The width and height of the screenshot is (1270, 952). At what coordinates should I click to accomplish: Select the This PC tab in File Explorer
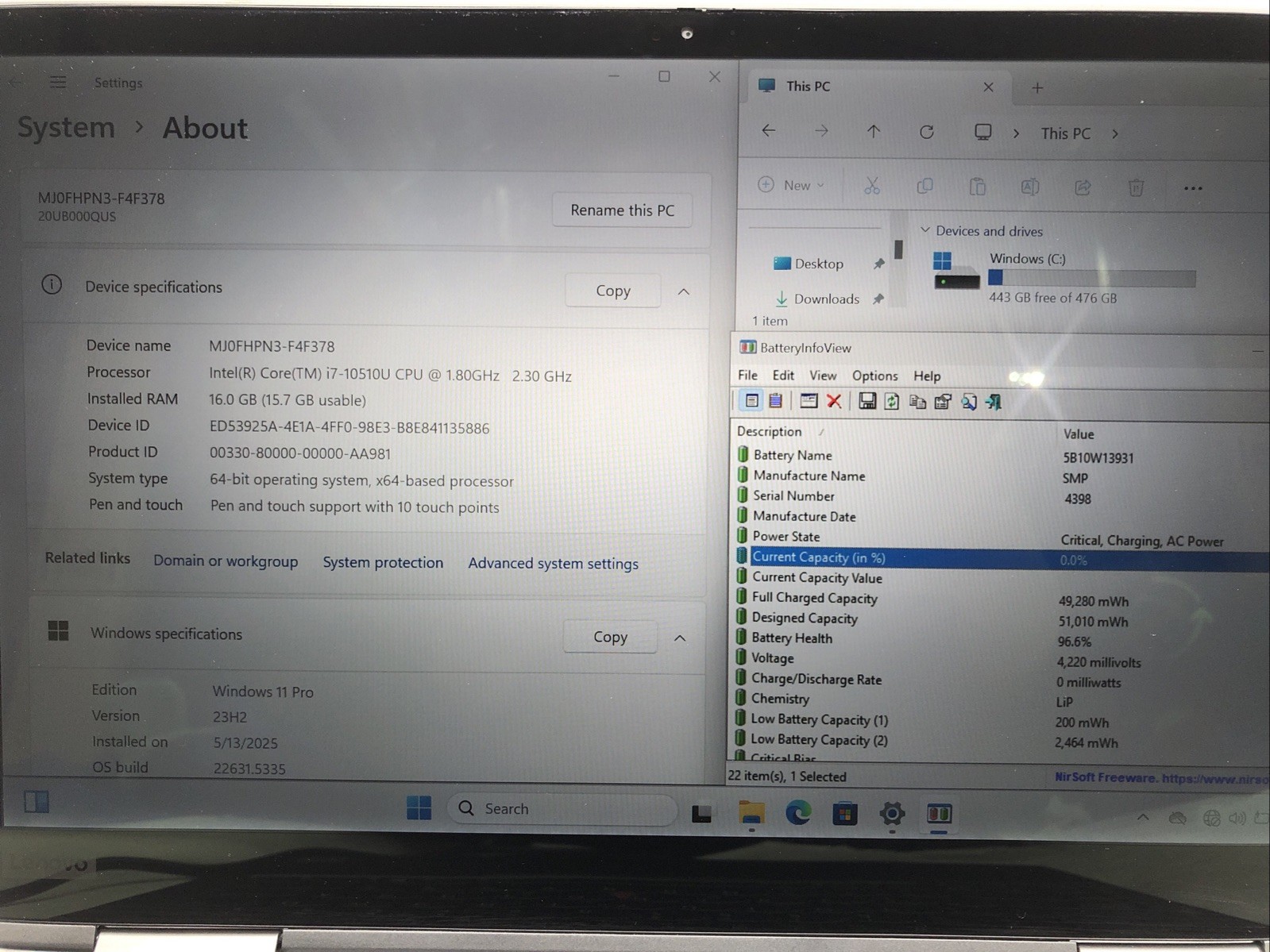(x=878, y=86)
